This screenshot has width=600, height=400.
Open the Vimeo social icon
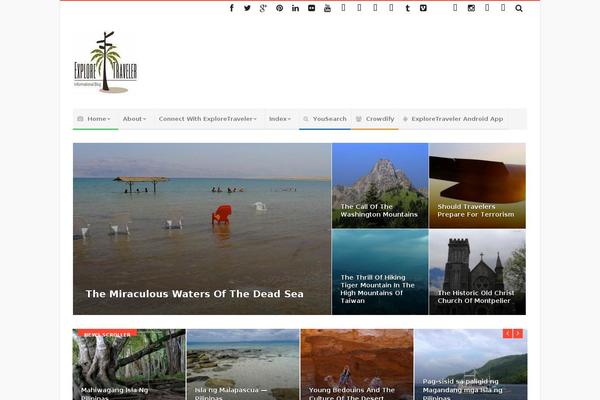tap(423, 8)
